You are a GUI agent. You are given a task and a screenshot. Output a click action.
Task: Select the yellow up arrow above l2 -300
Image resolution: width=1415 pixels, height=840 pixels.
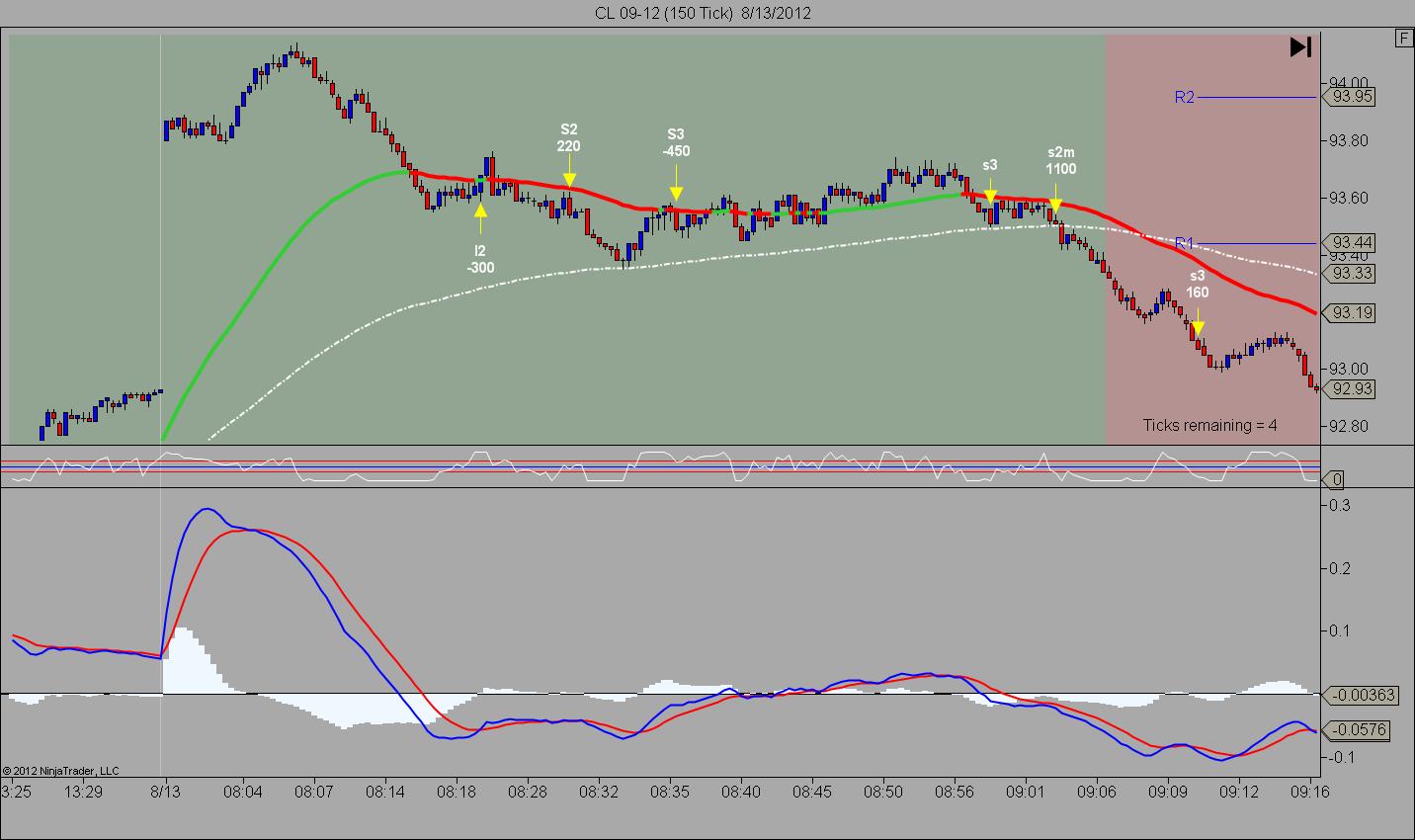480,218
